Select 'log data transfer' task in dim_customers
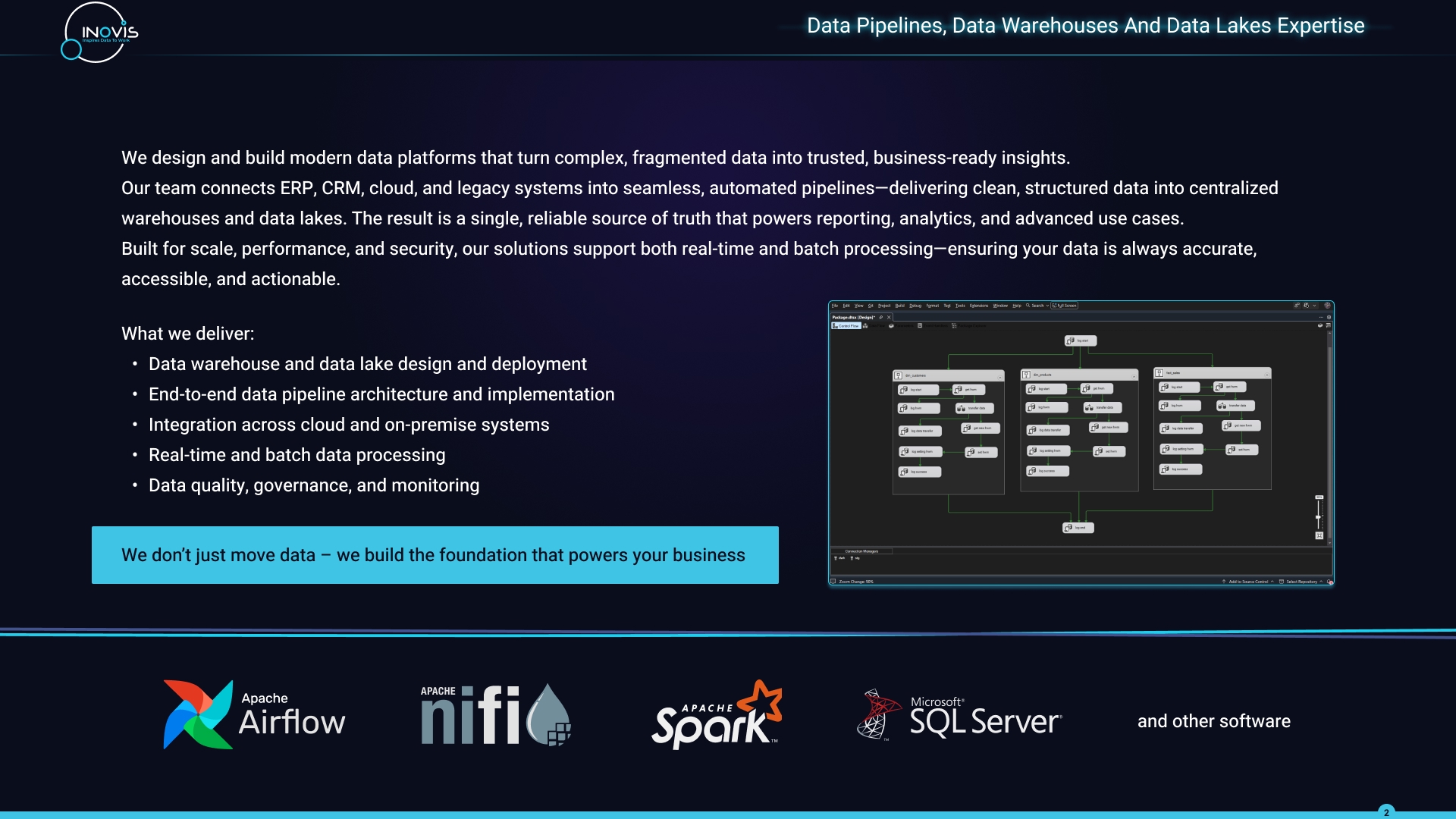The height and width of the screenshot is (819, 1456). coord(921,431)
